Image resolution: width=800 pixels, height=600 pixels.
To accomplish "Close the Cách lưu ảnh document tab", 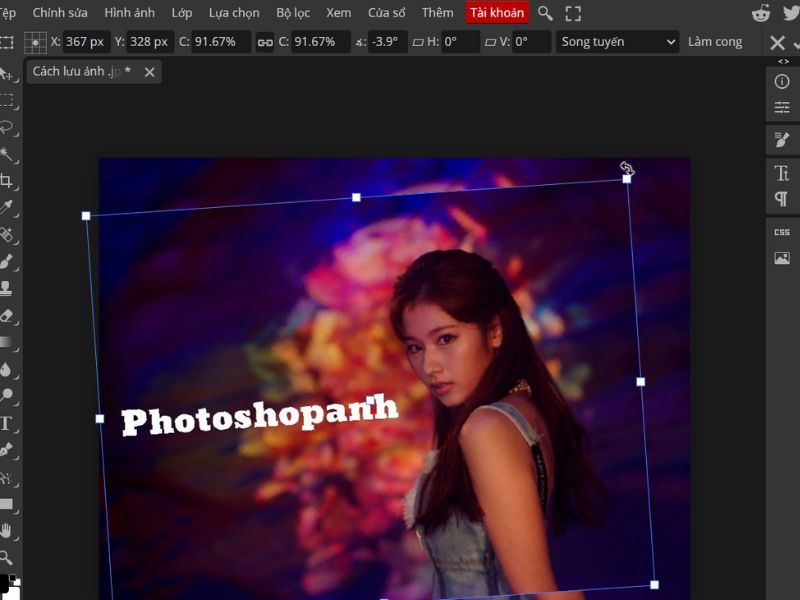I will pyautogui.click(x=149, y=72).
